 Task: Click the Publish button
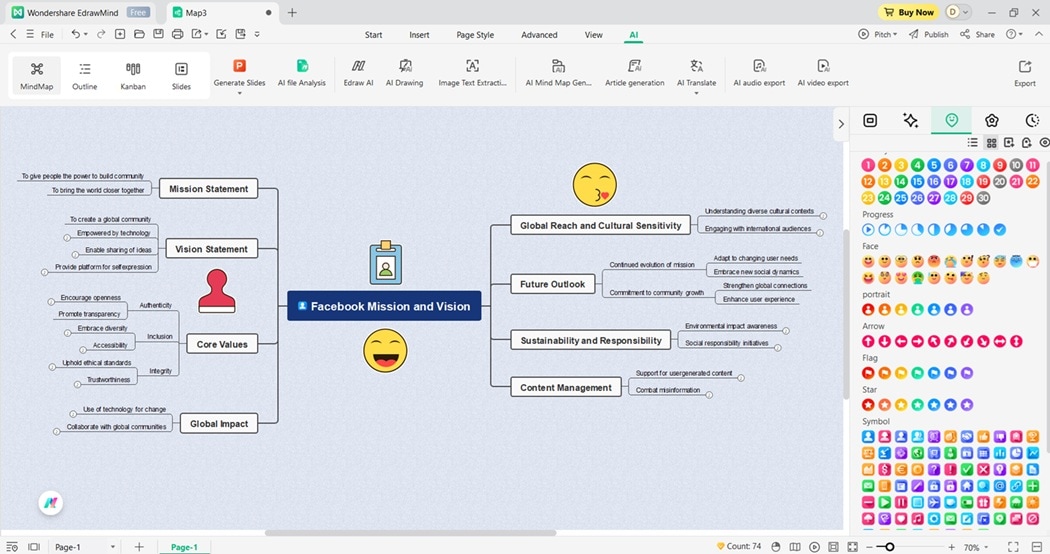[928, 34]
